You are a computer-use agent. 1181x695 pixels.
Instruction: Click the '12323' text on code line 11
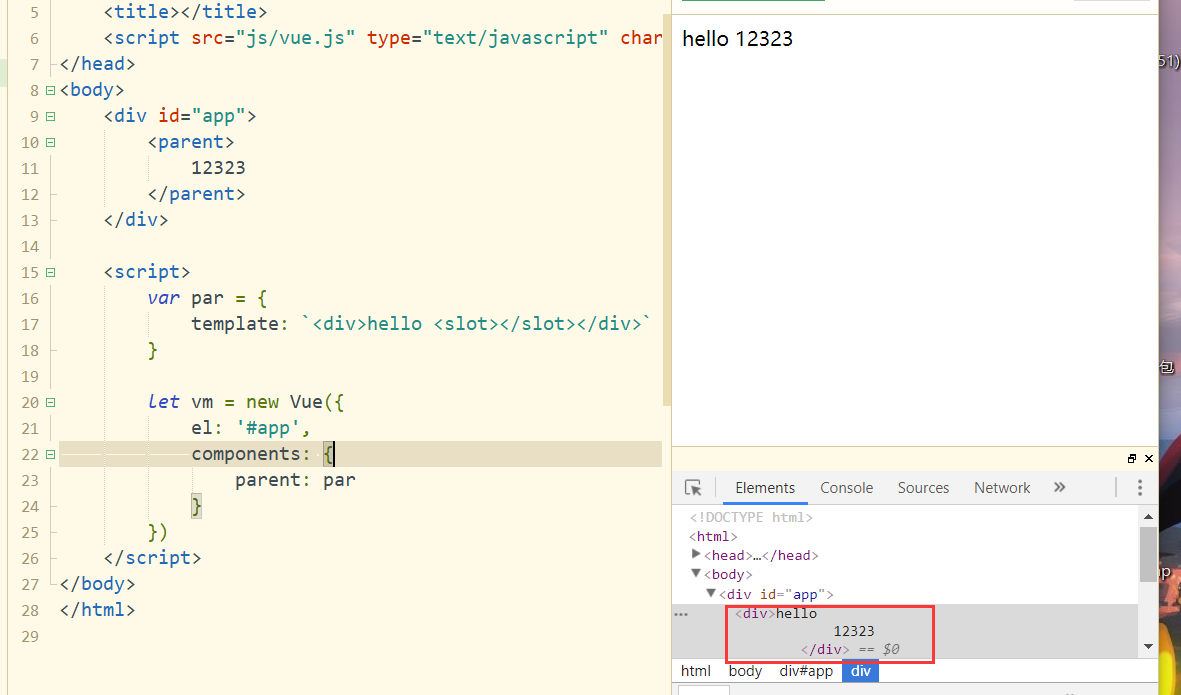click(x=218, y=168)
